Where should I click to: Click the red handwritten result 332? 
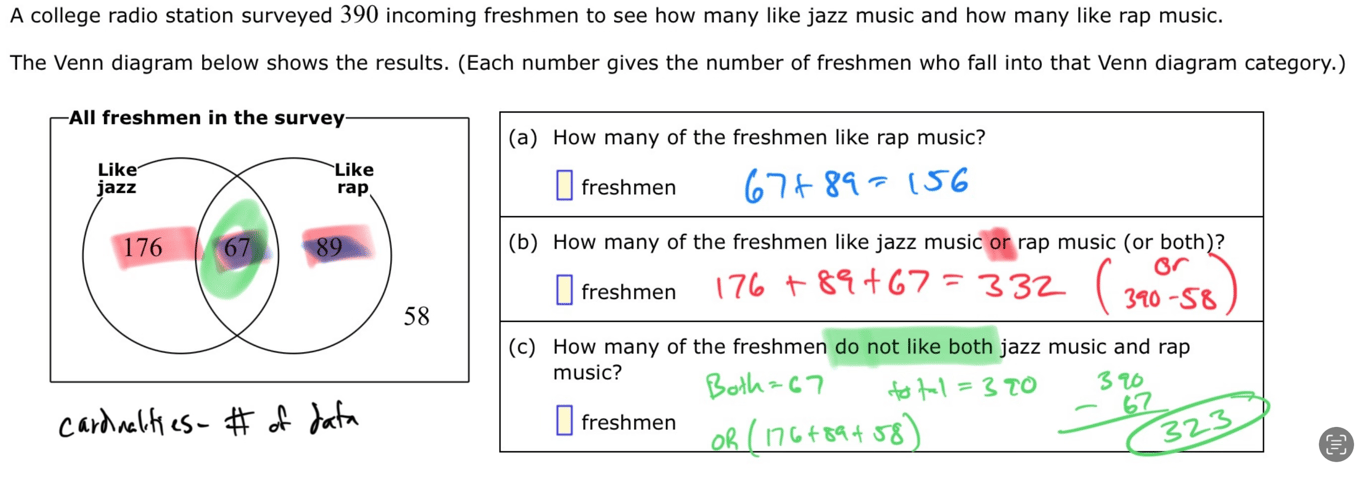1016,287
